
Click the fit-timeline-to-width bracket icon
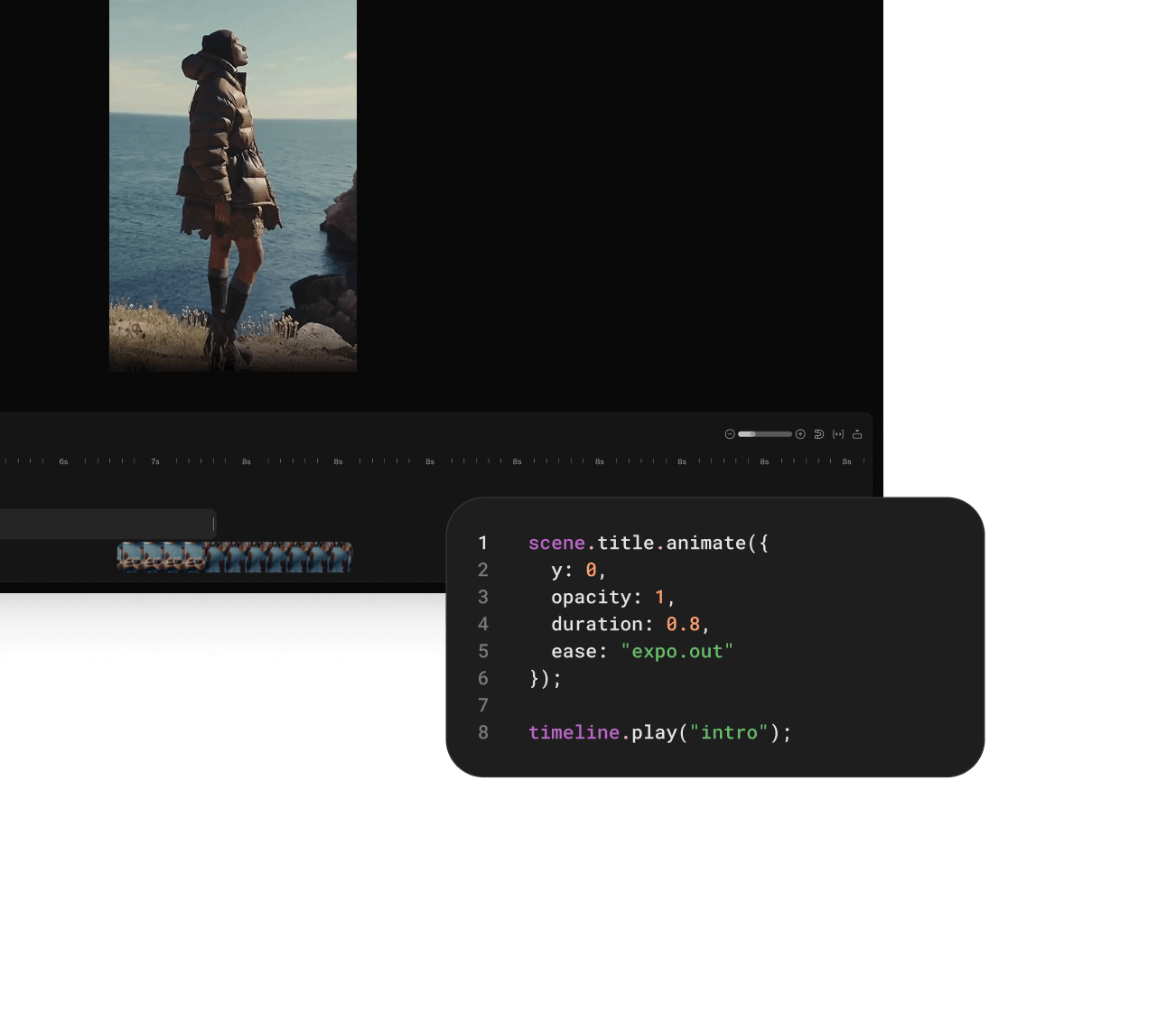pos(838,434)
